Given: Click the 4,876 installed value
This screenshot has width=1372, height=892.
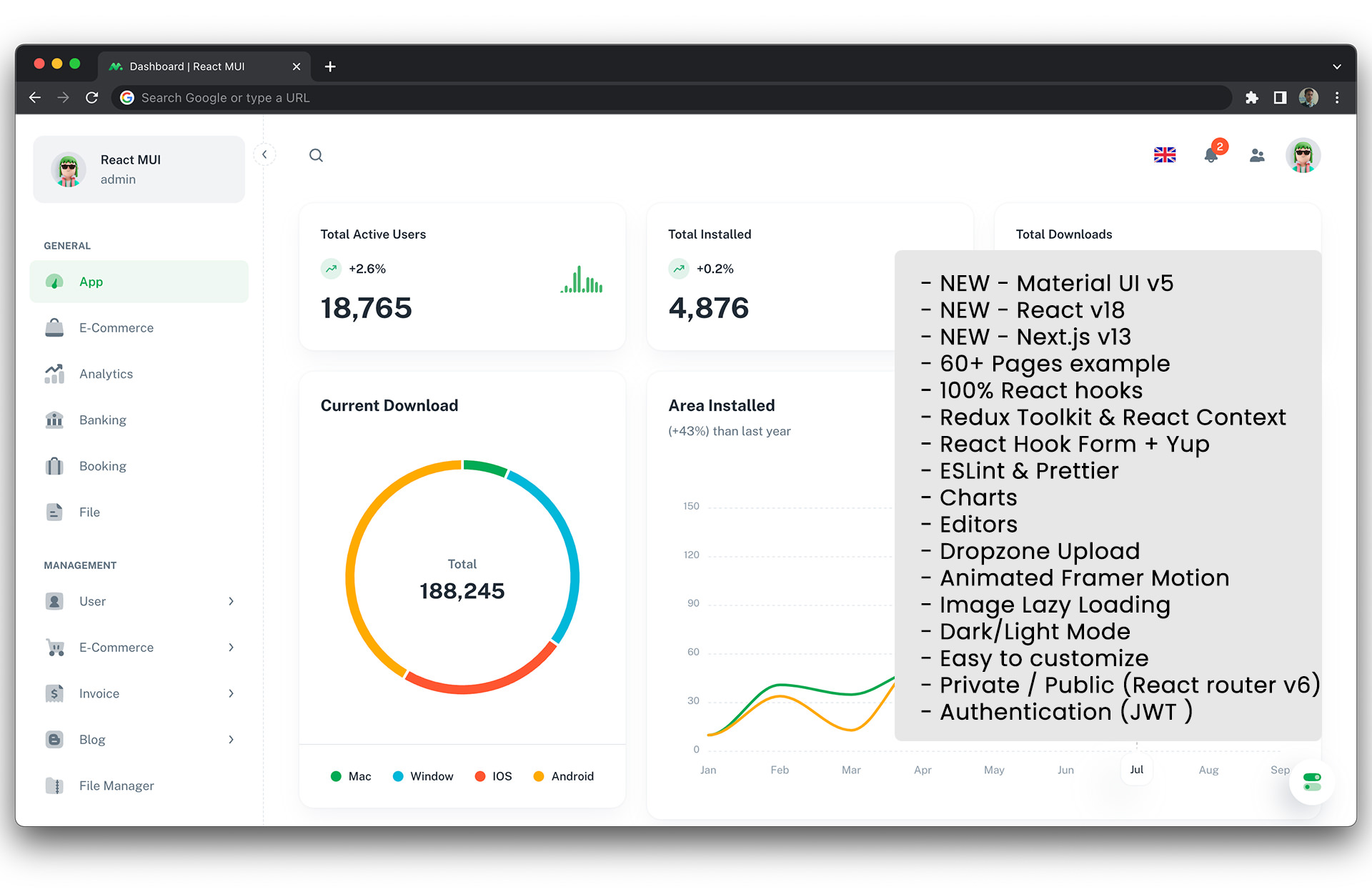Looking at the screenshot, I should [x=708, y=308].
